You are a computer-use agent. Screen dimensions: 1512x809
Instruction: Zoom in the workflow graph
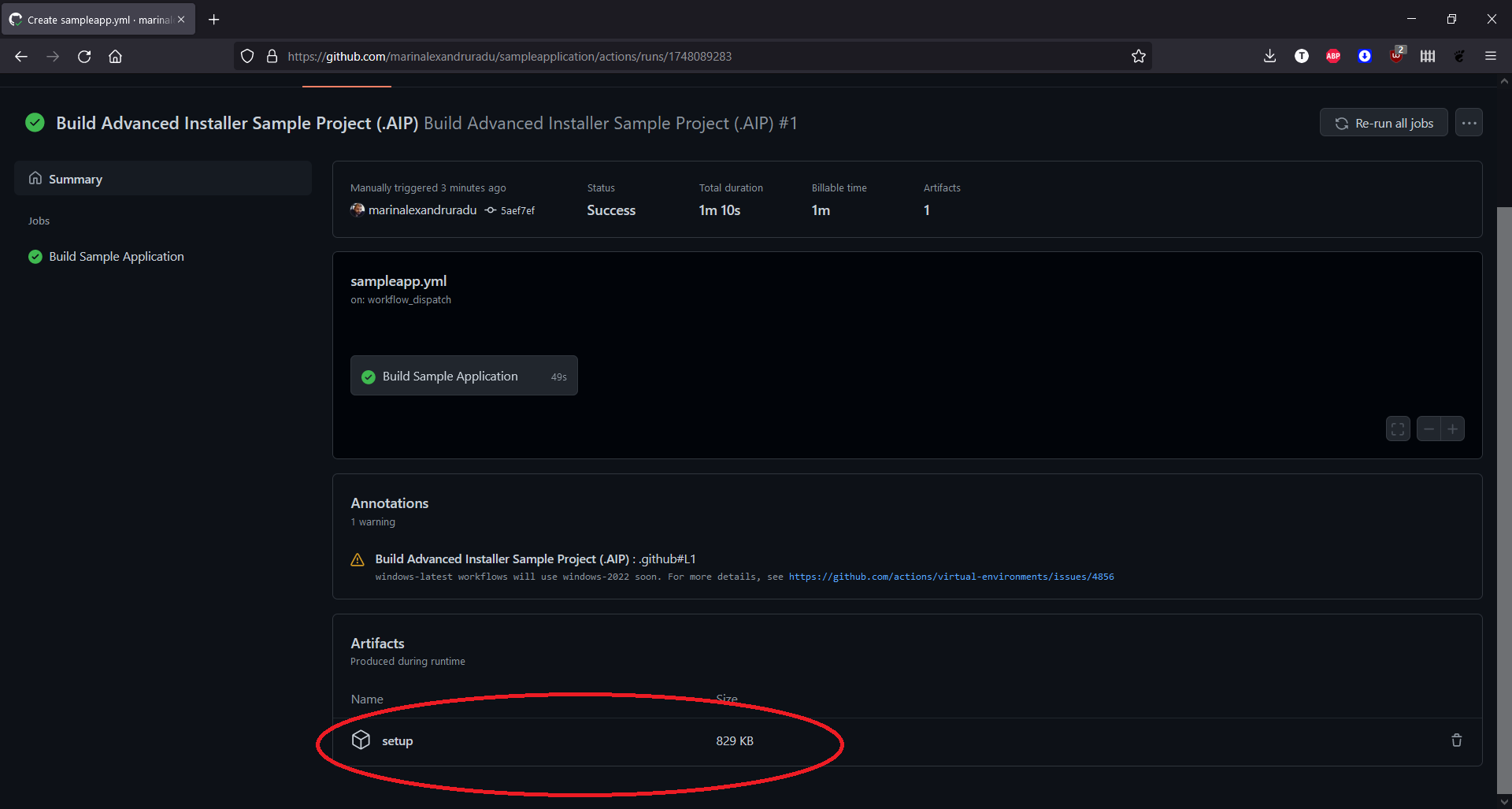pos(1453,429)
